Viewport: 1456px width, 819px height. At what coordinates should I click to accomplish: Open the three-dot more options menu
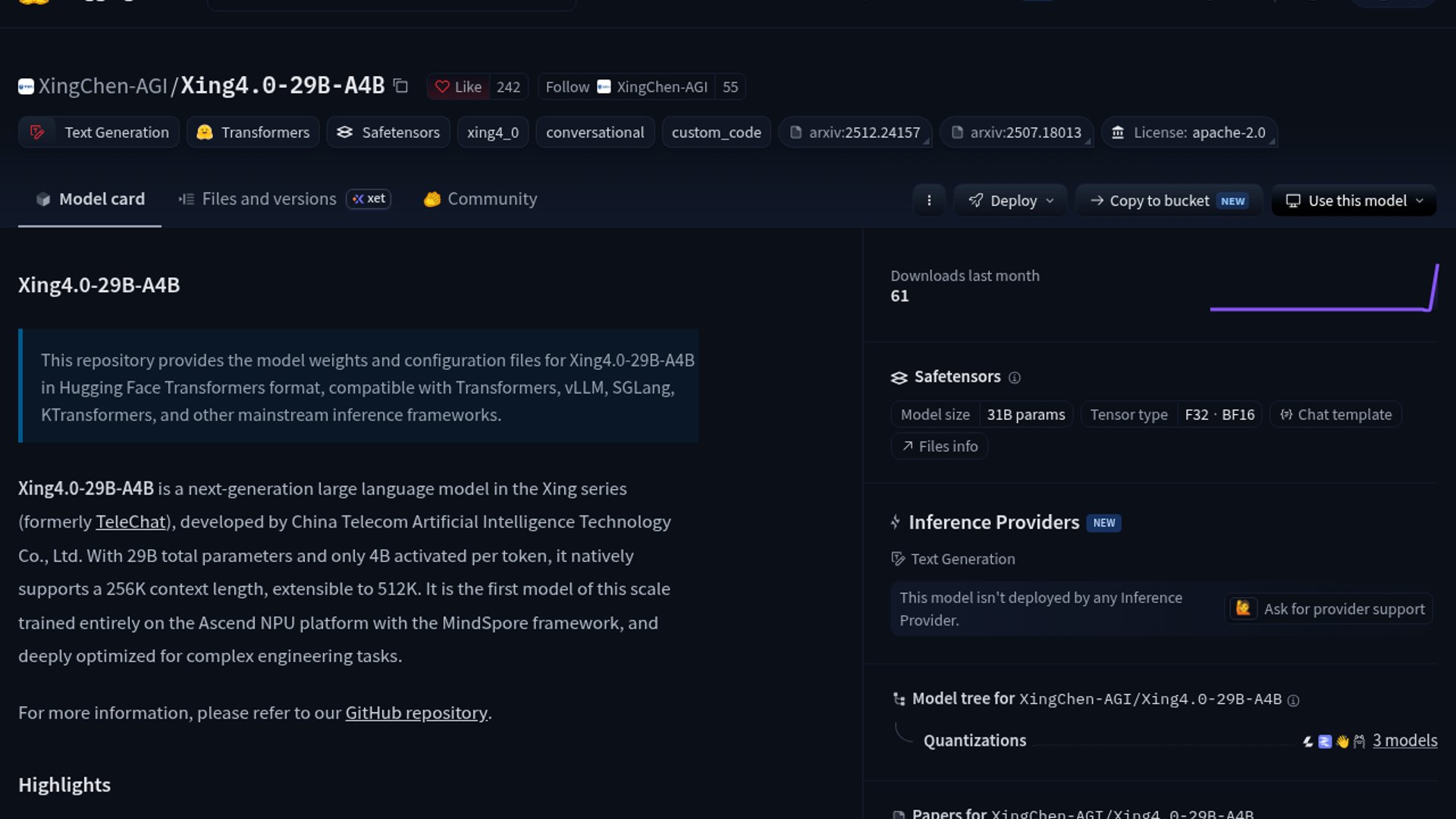(x=929, y=200)
